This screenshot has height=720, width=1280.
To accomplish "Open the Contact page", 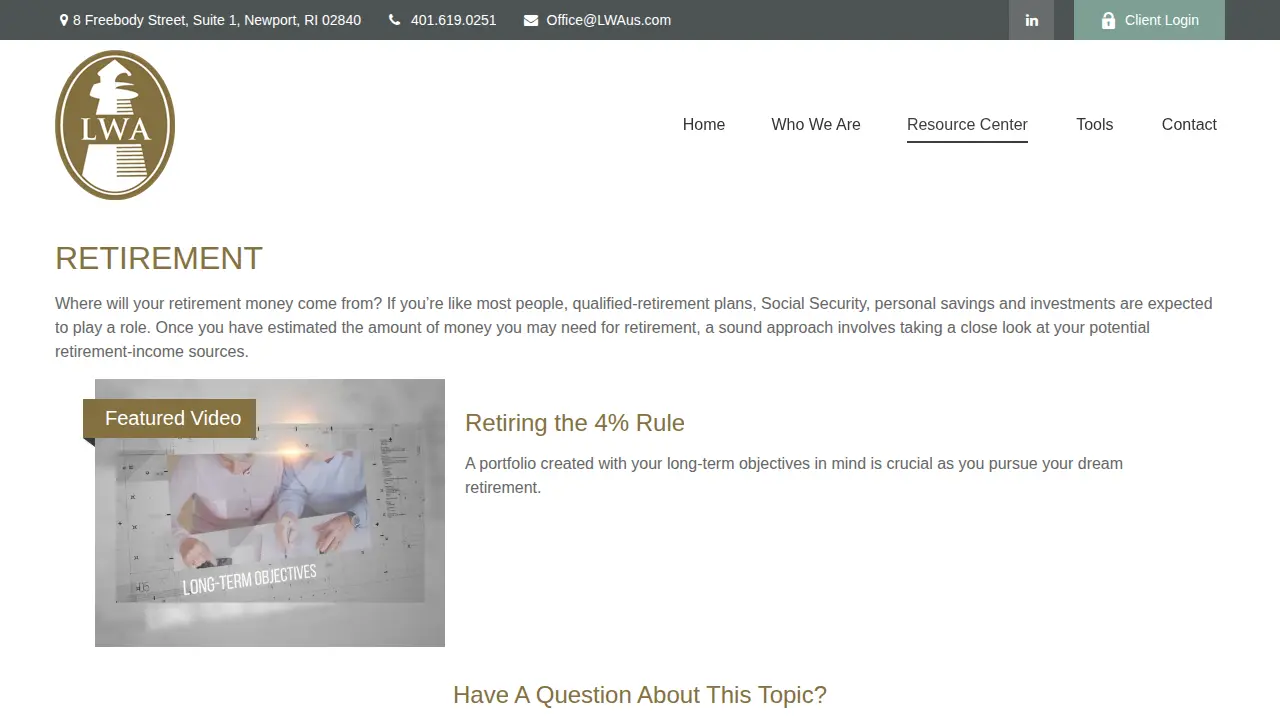I will pos(1189,124).
